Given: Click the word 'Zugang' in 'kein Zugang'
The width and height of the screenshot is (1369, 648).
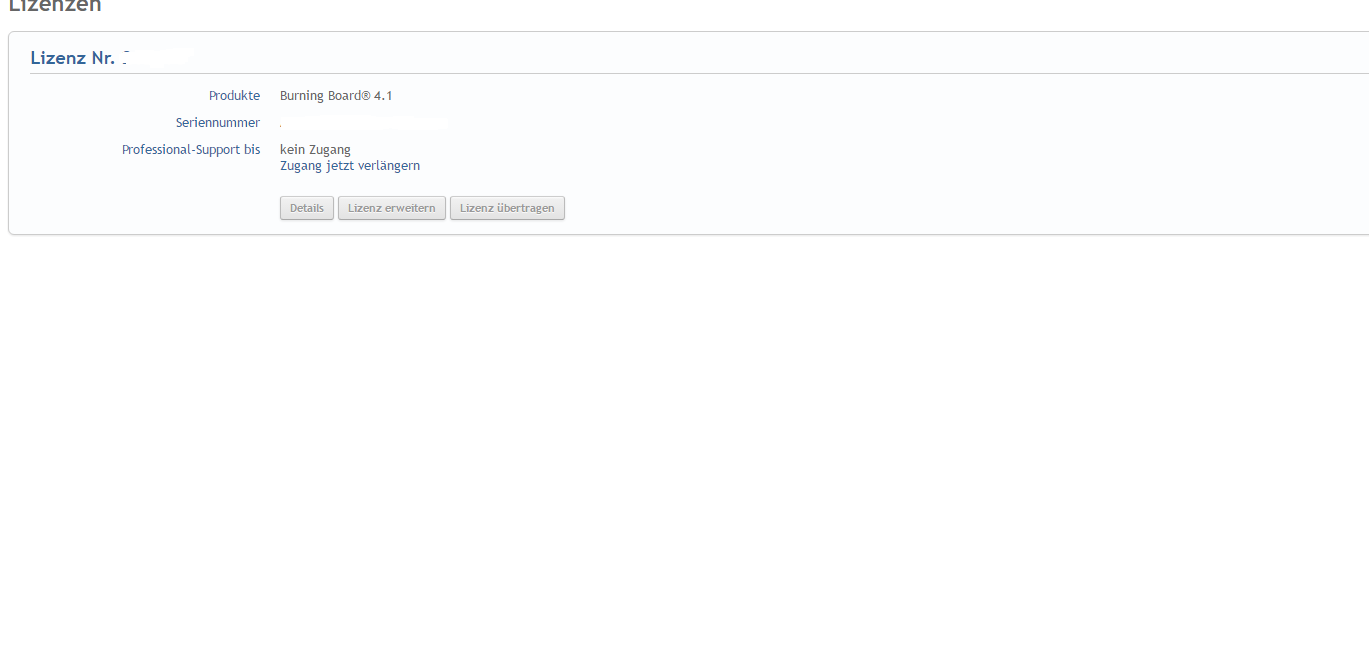Looking at the screenshot, I should [330, 150].
